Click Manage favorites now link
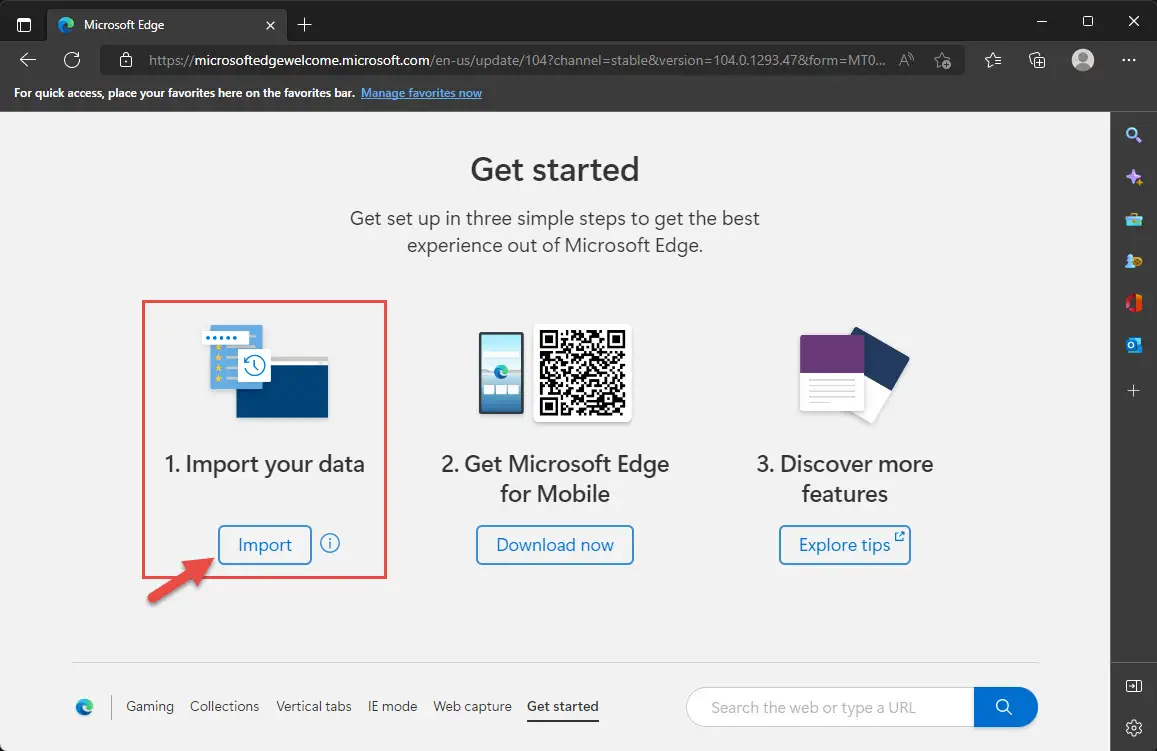Image resolution: width=1157 pixels, height=751 pixels. (x=421, y=93)
